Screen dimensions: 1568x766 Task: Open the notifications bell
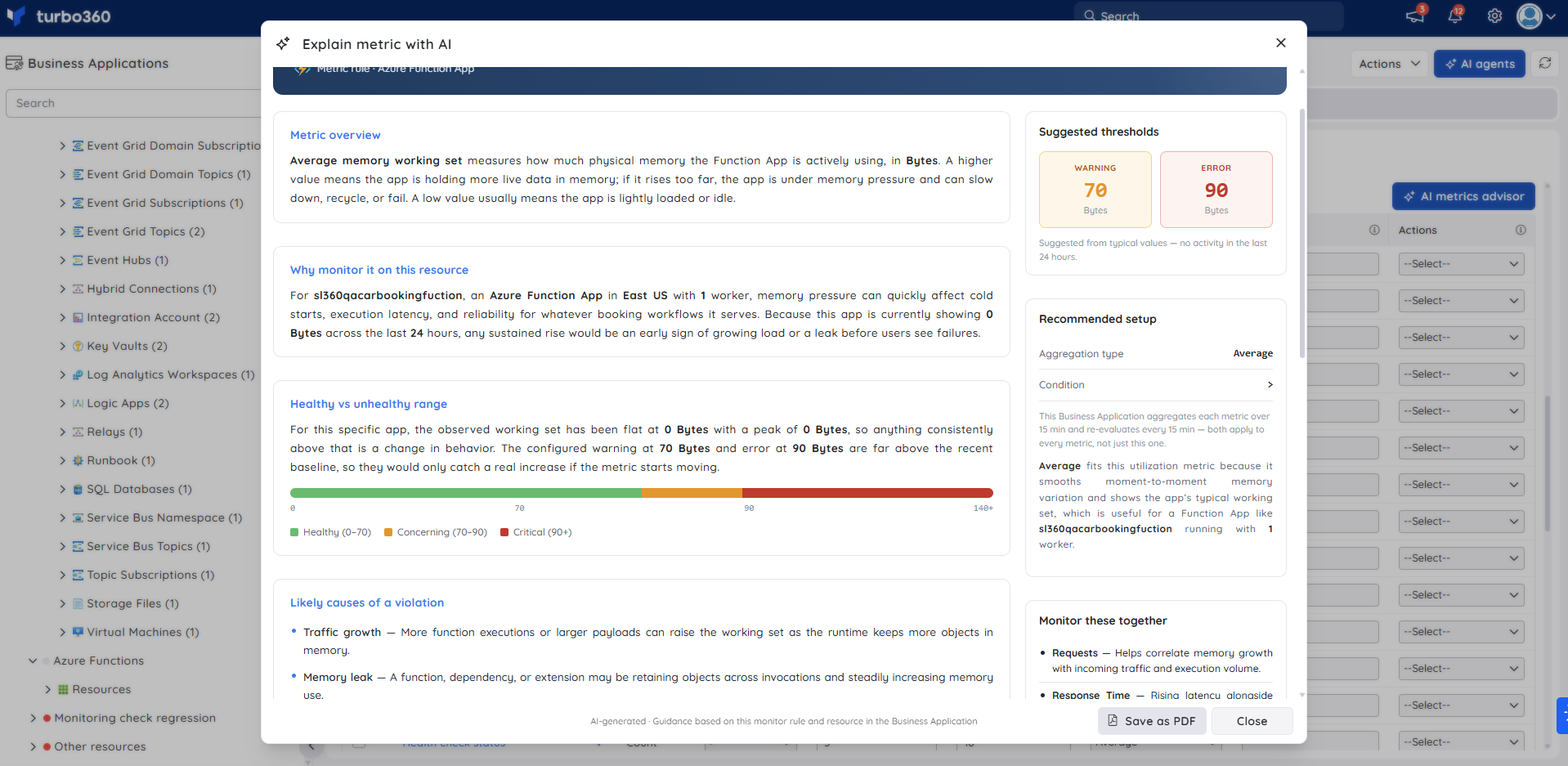[1455, 16]
